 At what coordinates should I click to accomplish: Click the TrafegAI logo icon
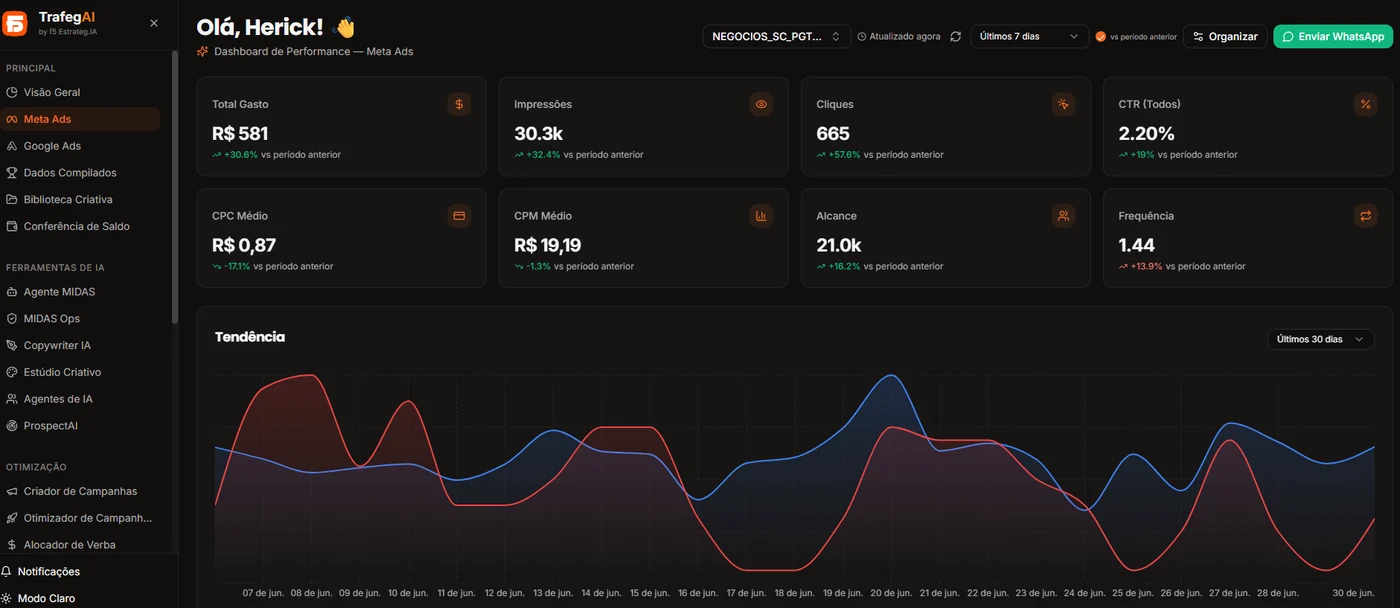[15, 23]
